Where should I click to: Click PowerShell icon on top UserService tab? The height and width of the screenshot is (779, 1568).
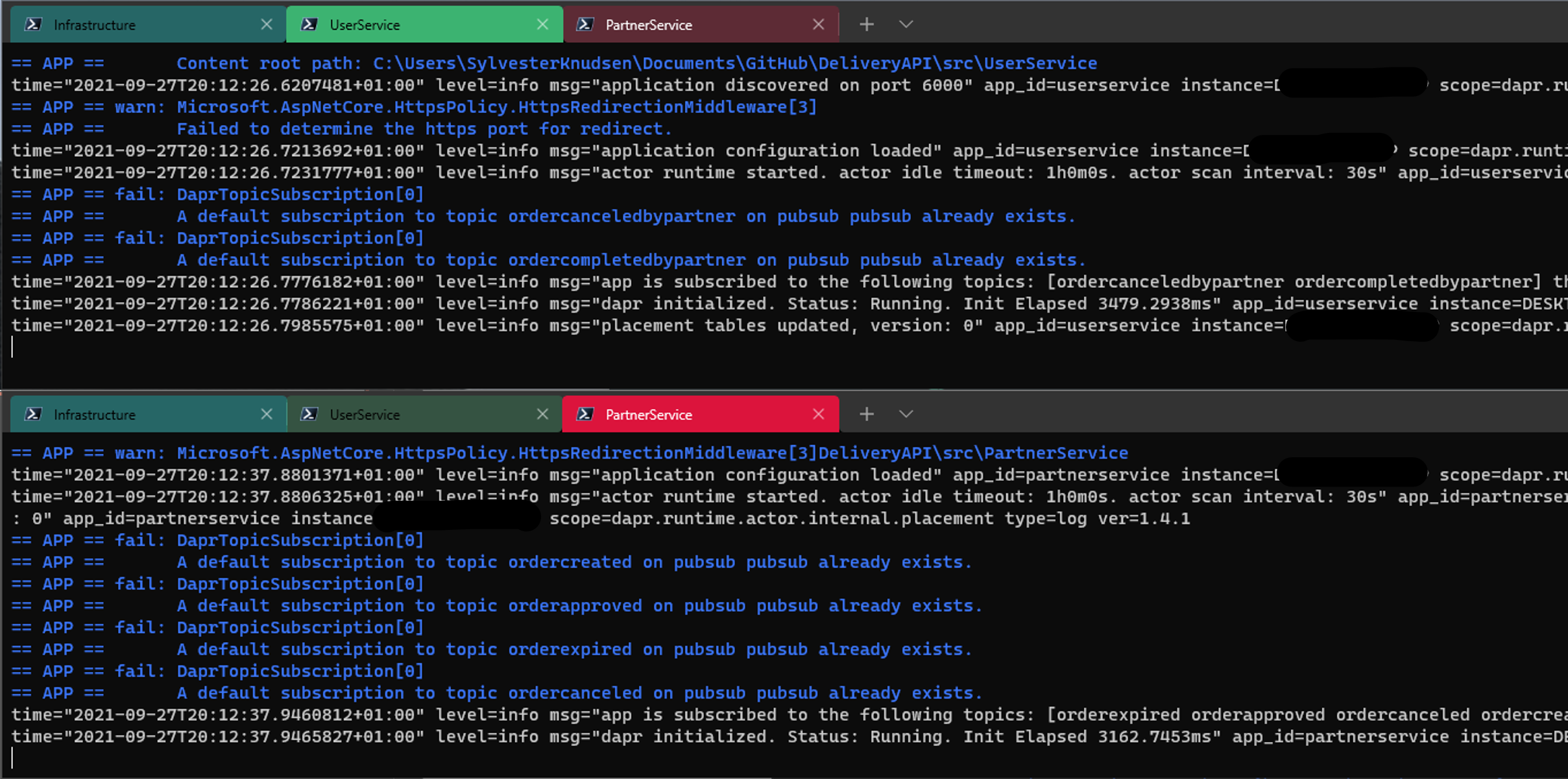(309, 25)
